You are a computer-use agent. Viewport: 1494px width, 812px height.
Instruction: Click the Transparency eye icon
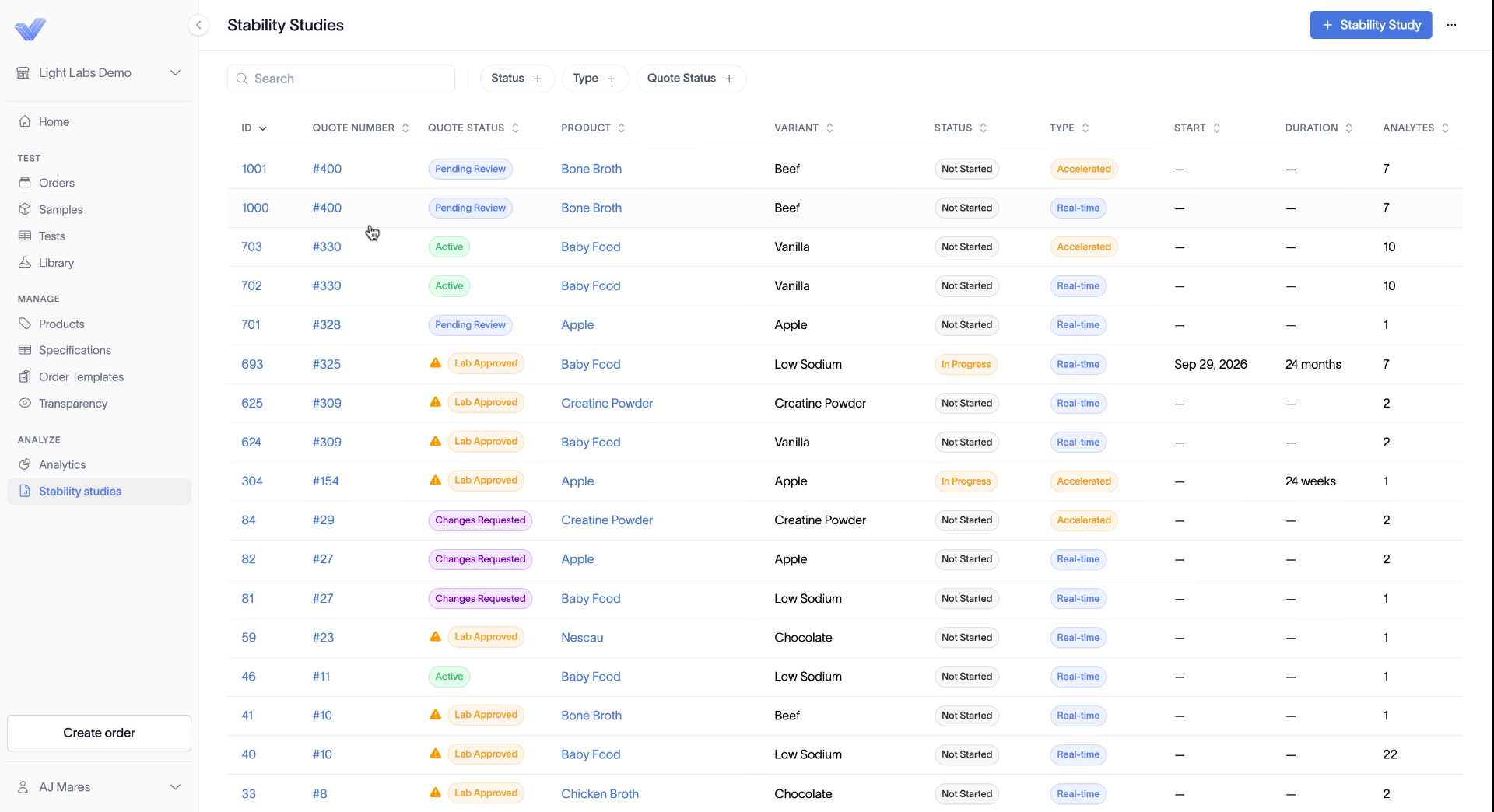[25, 403]
